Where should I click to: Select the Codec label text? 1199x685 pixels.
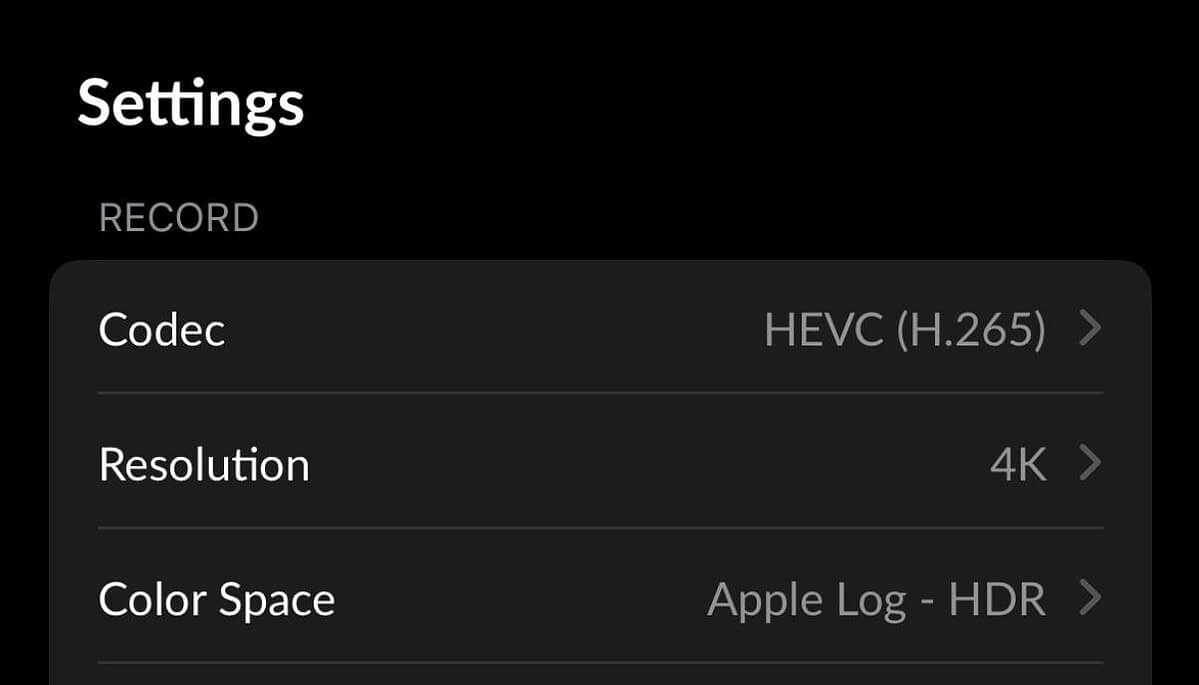[162, 329]
